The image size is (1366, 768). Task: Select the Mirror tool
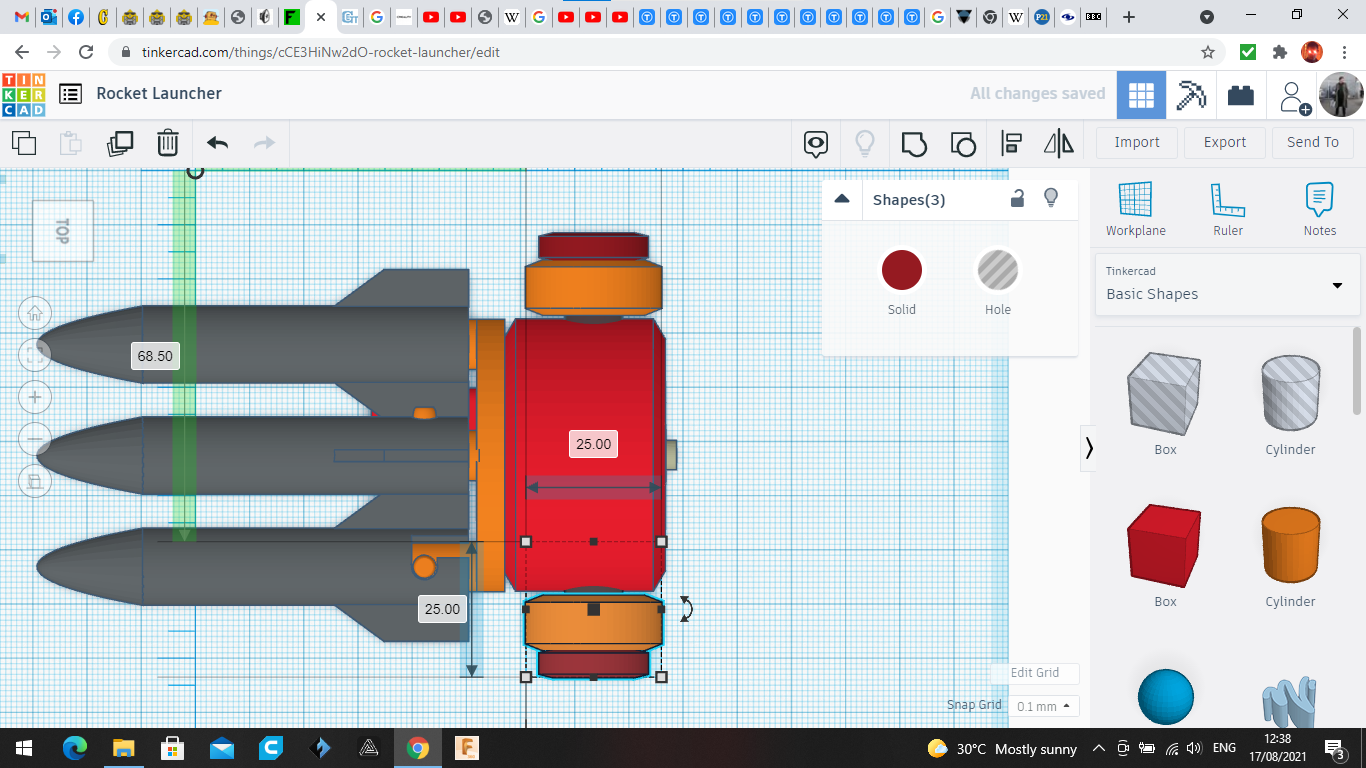pos(1058,143)
